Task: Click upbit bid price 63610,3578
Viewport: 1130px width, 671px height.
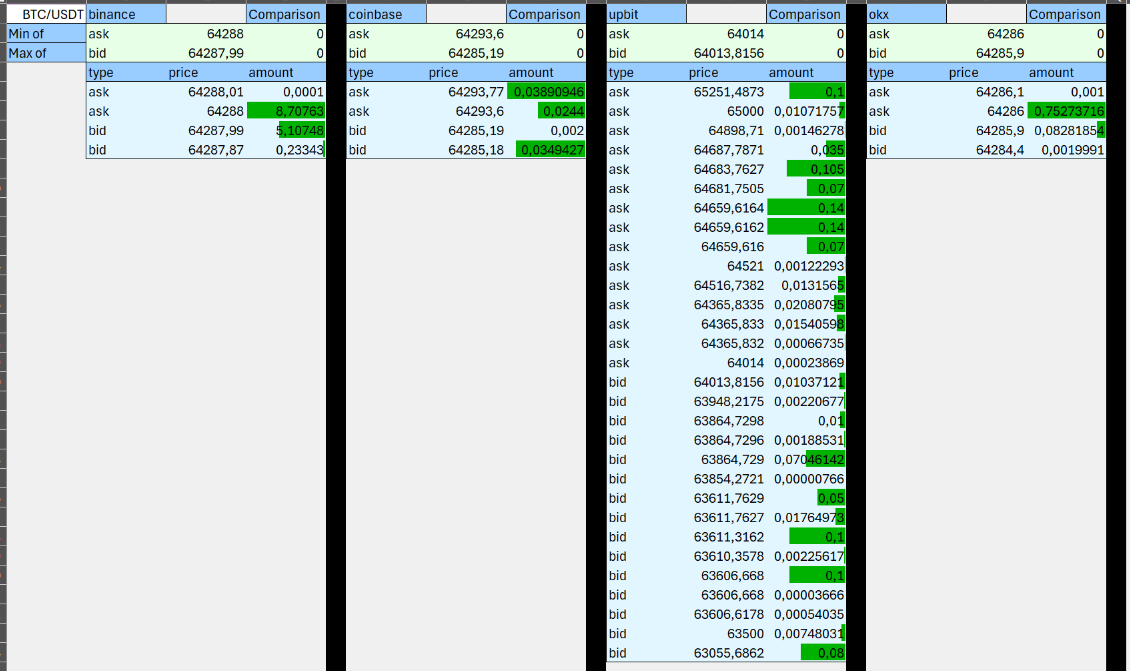Action: (726, 556)
